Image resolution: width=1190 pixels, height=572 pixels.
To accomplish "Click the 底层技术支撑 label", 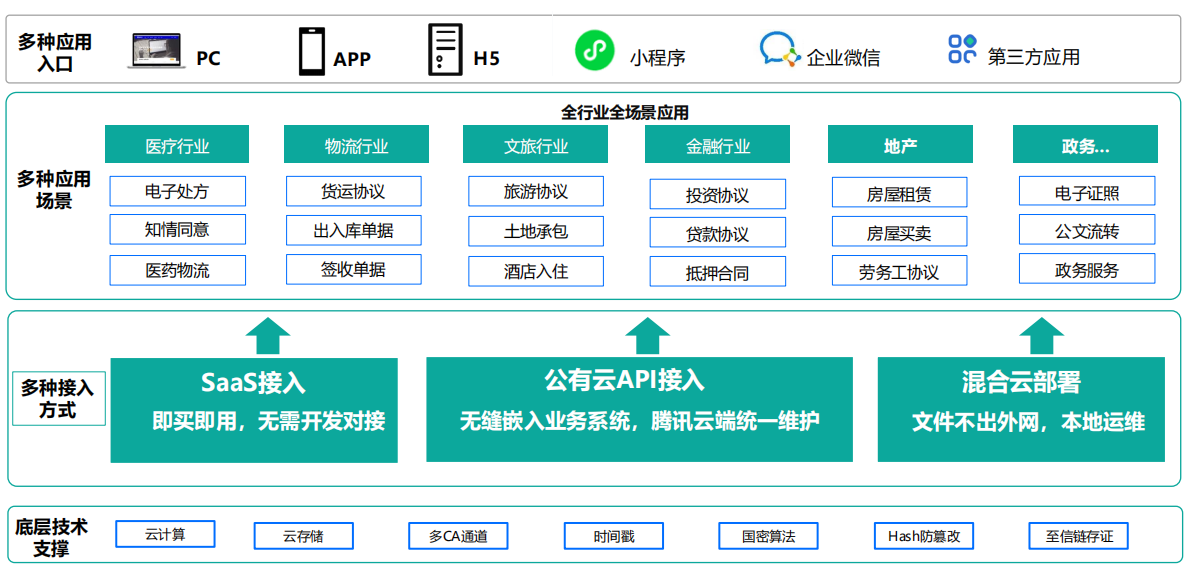I will [52, 537].
